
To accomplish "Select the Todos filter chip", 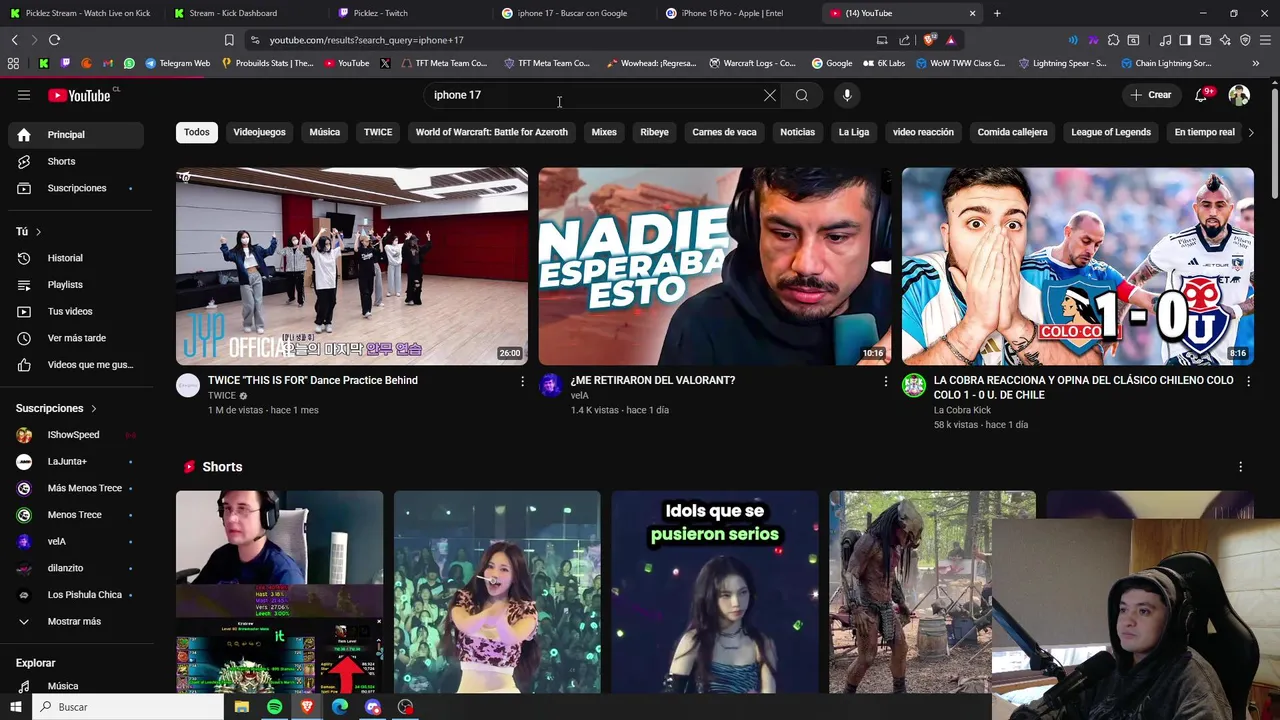I will coord(197,132).
